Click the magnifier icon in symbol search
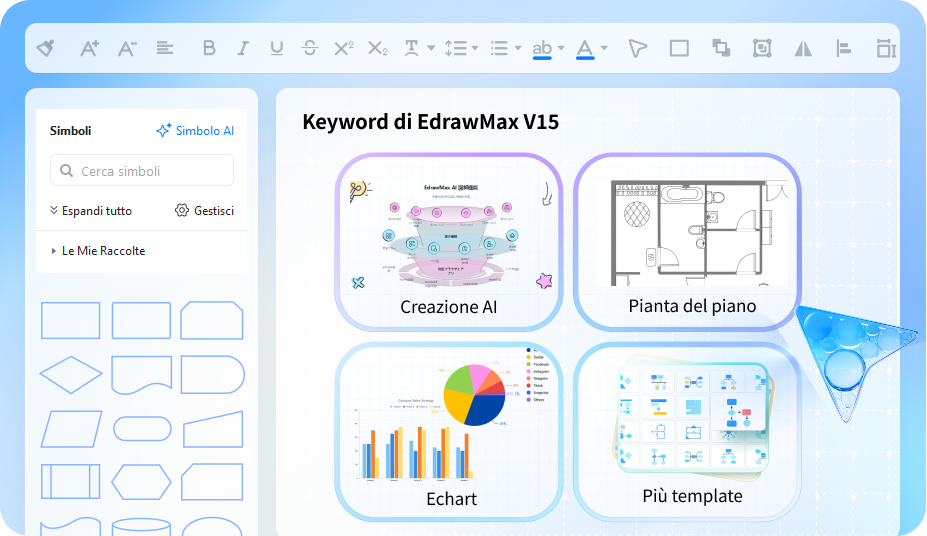The height and width of the screenshot is (536, 927). pos(67,171)
